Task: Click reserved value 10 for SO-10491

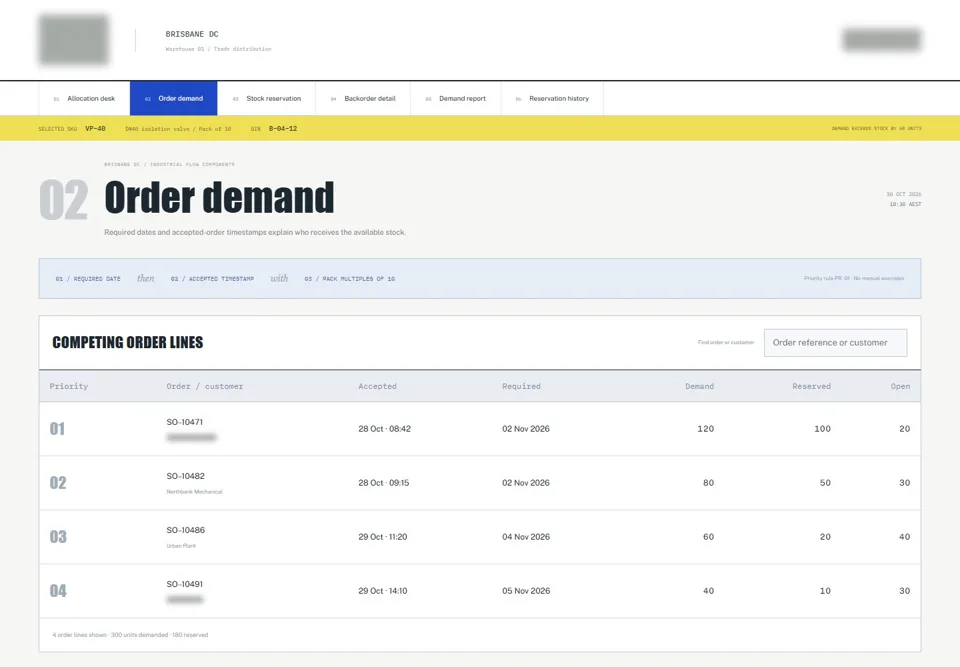Action: pyautogui.click(x=825, y=590)
